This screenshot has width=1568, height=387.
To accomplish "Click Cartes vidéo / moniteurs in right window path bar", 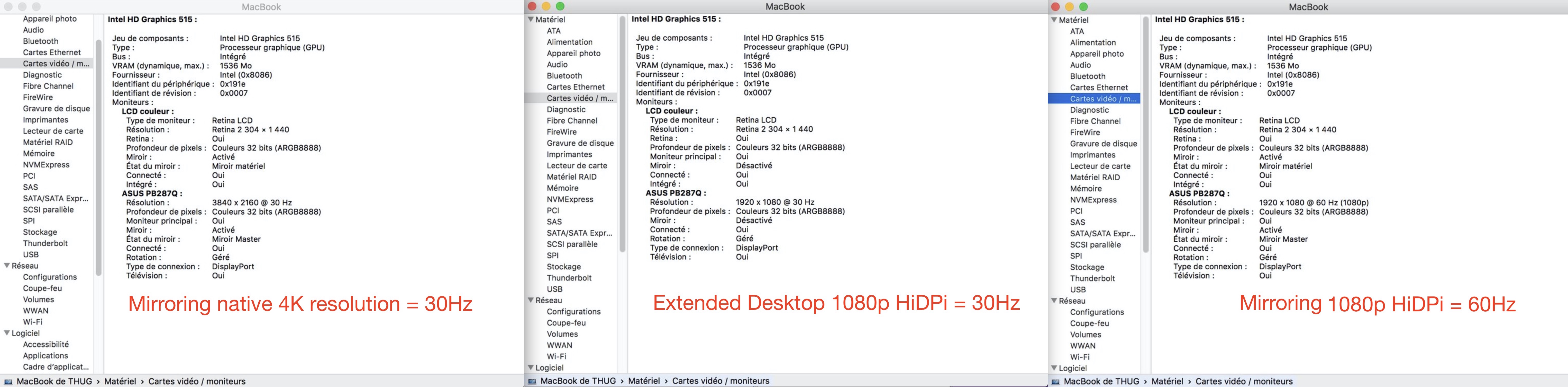I will pyautogui.click(x=1244, y=382).
